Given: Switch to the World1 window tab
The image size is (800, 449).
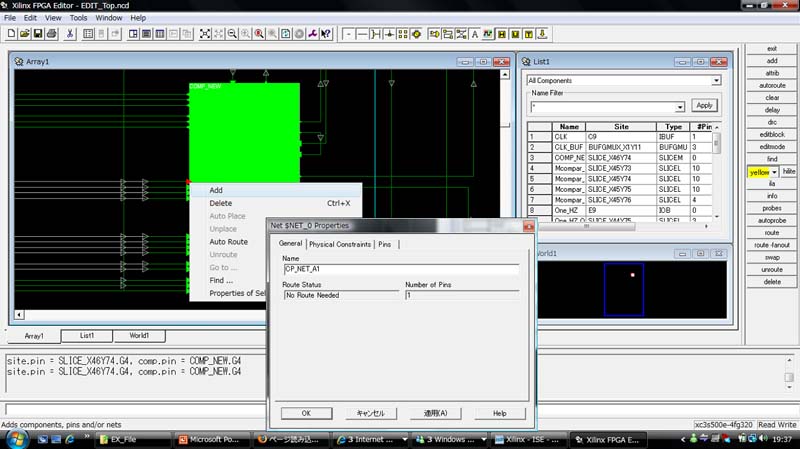Looking at the screenshot, I should (x=139, y=335).
